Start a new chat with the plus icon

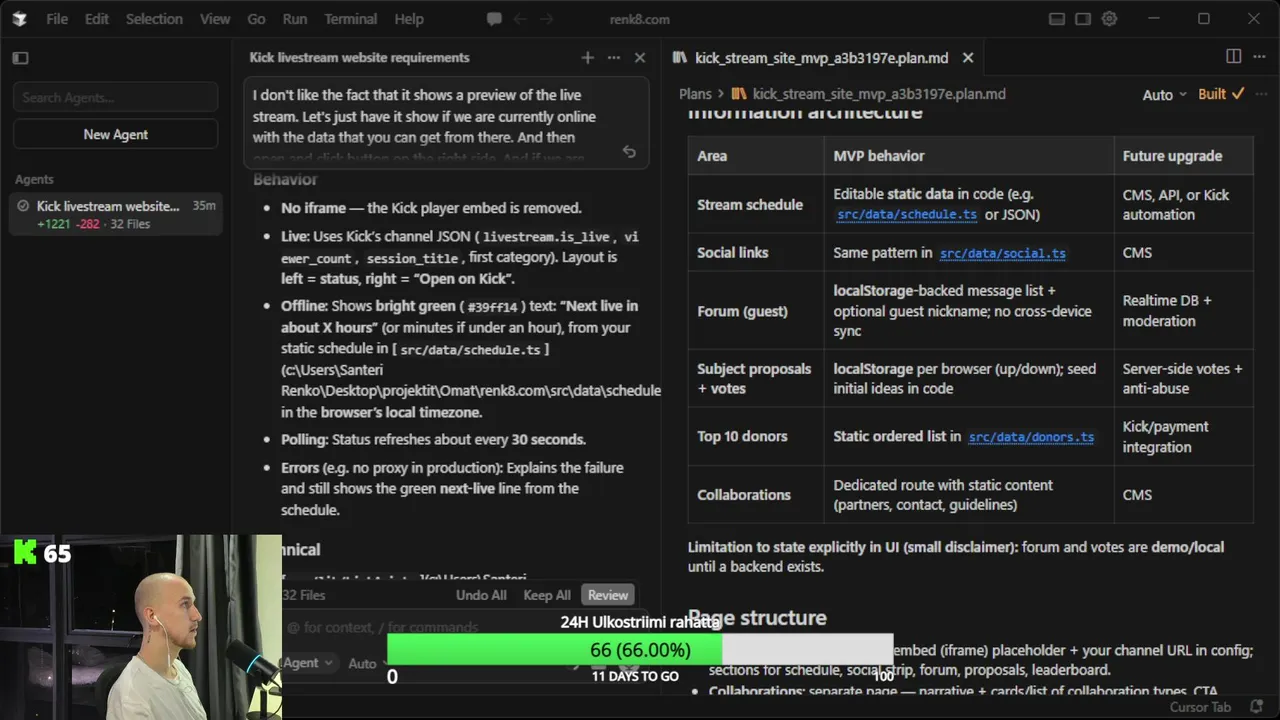coord(587,58)
